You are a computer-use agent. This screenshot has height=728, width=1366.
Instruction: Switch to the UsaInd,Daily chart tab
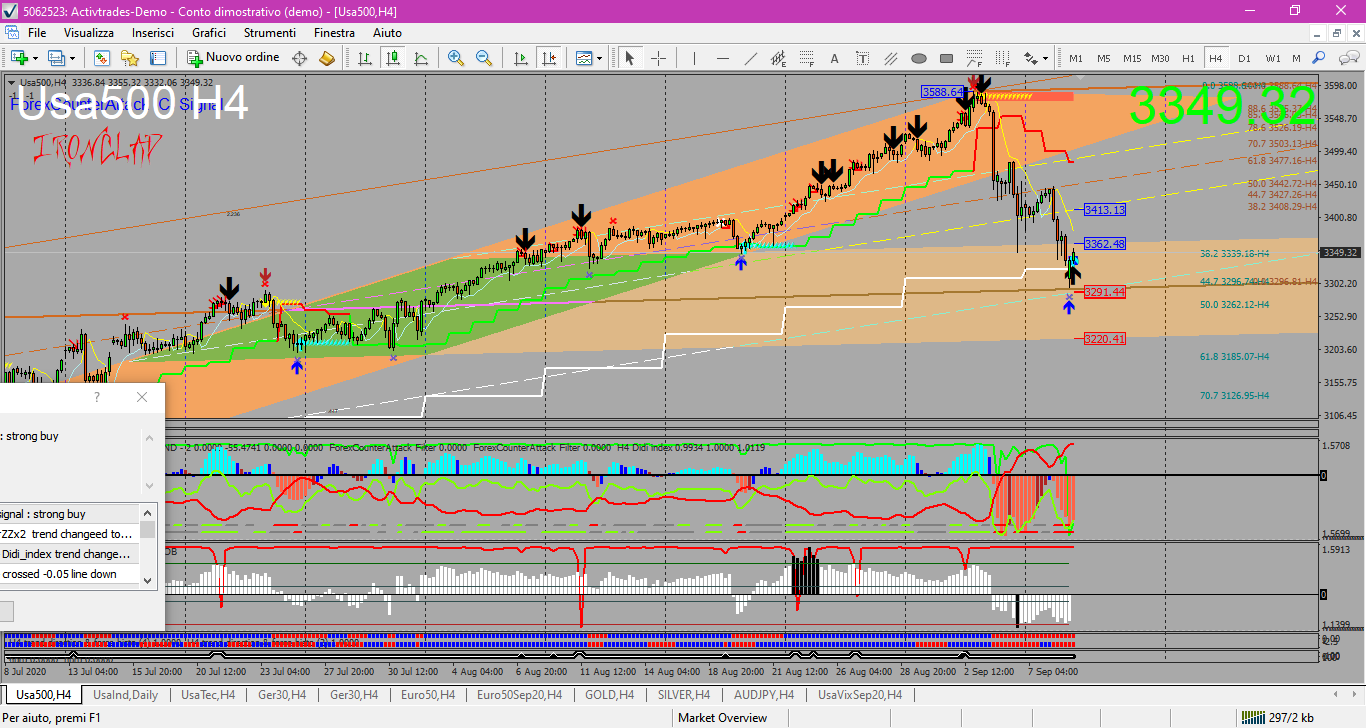[x=125, y=694]
